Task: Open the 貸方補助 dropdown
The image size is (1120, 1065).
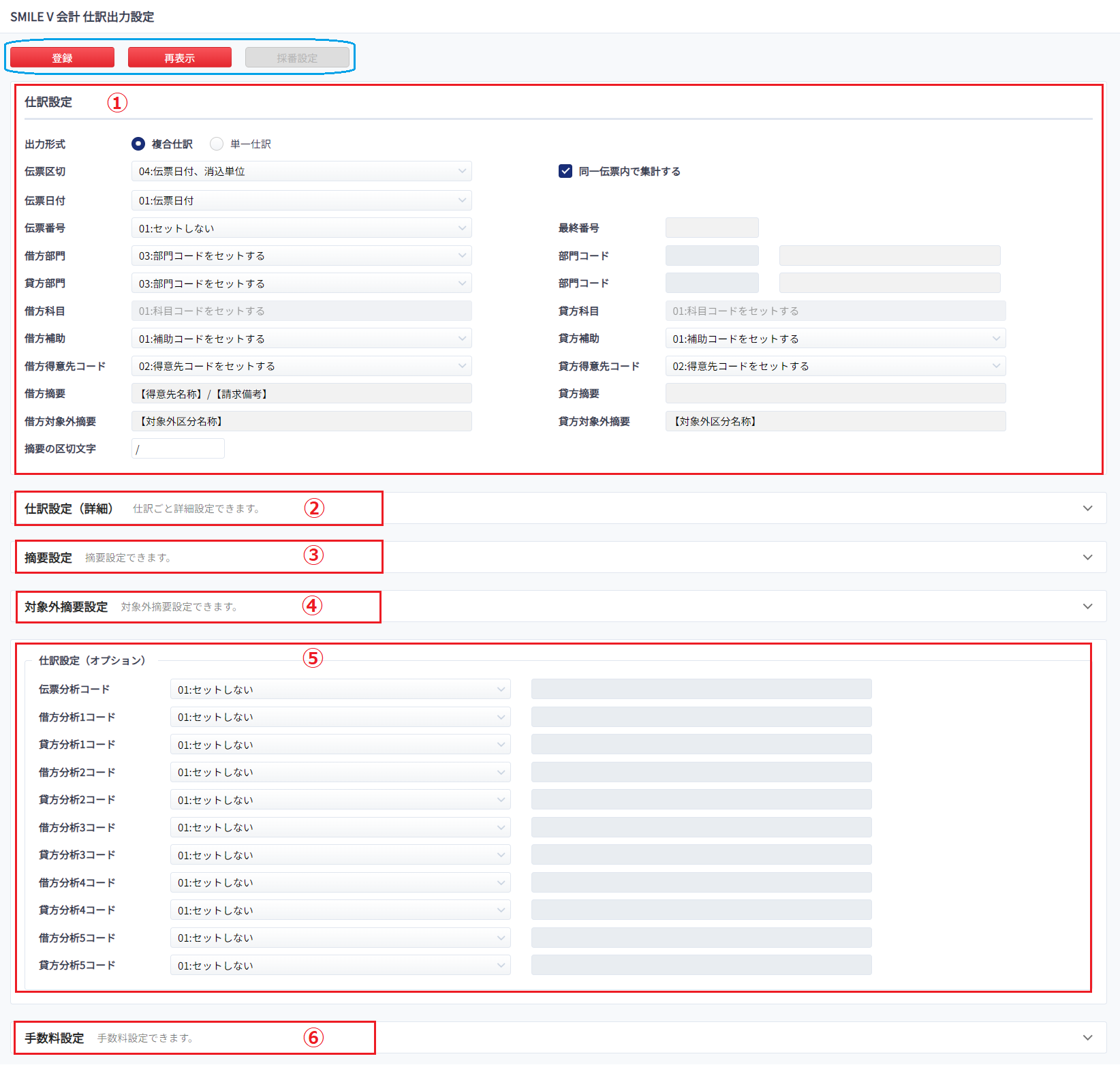Action: [835, 339]
